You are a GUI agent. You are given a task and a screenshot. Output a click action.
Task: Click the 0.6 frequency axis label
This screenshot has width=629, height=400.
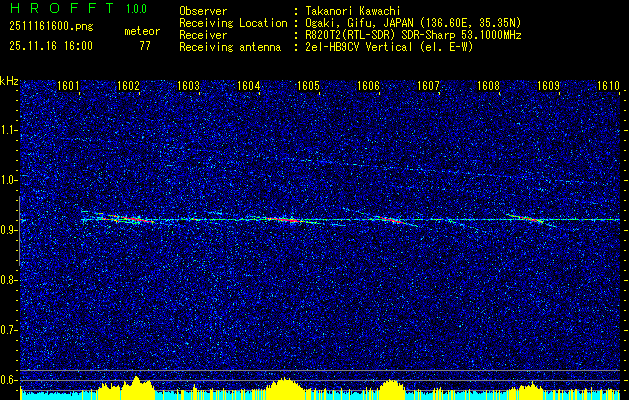coord(8,380)
